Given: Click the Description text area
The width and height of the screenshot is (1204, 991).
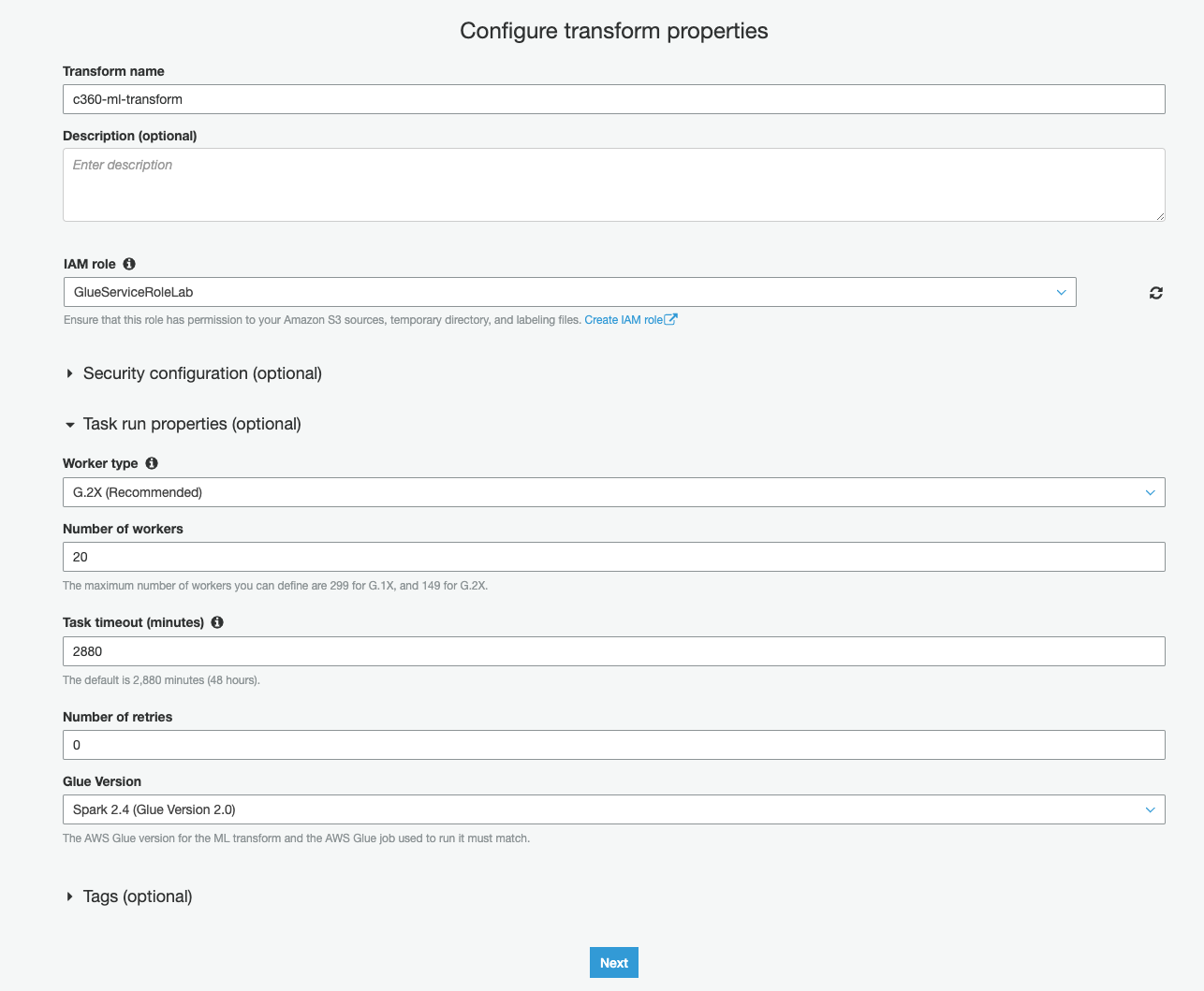Looking at the screenshot, I should (613, 184).
